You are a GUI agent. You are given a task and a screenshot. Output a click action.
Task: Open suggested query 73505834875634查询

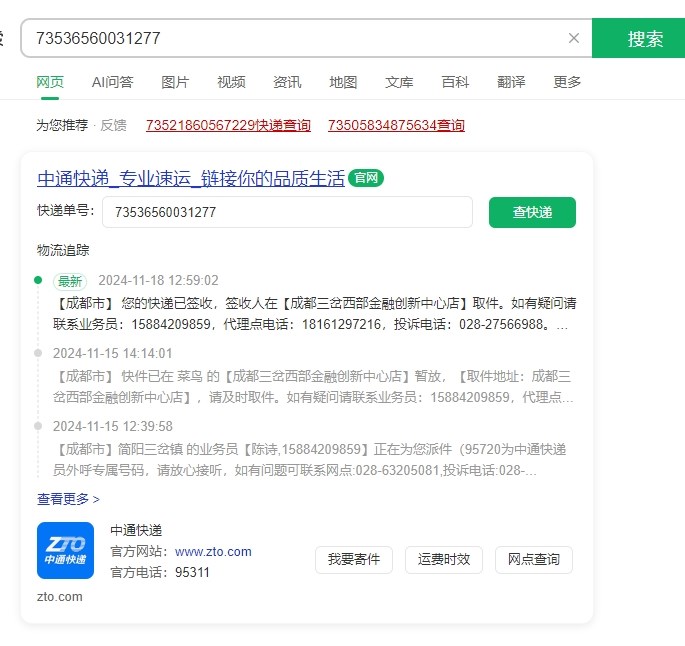(x=396, y=125)
